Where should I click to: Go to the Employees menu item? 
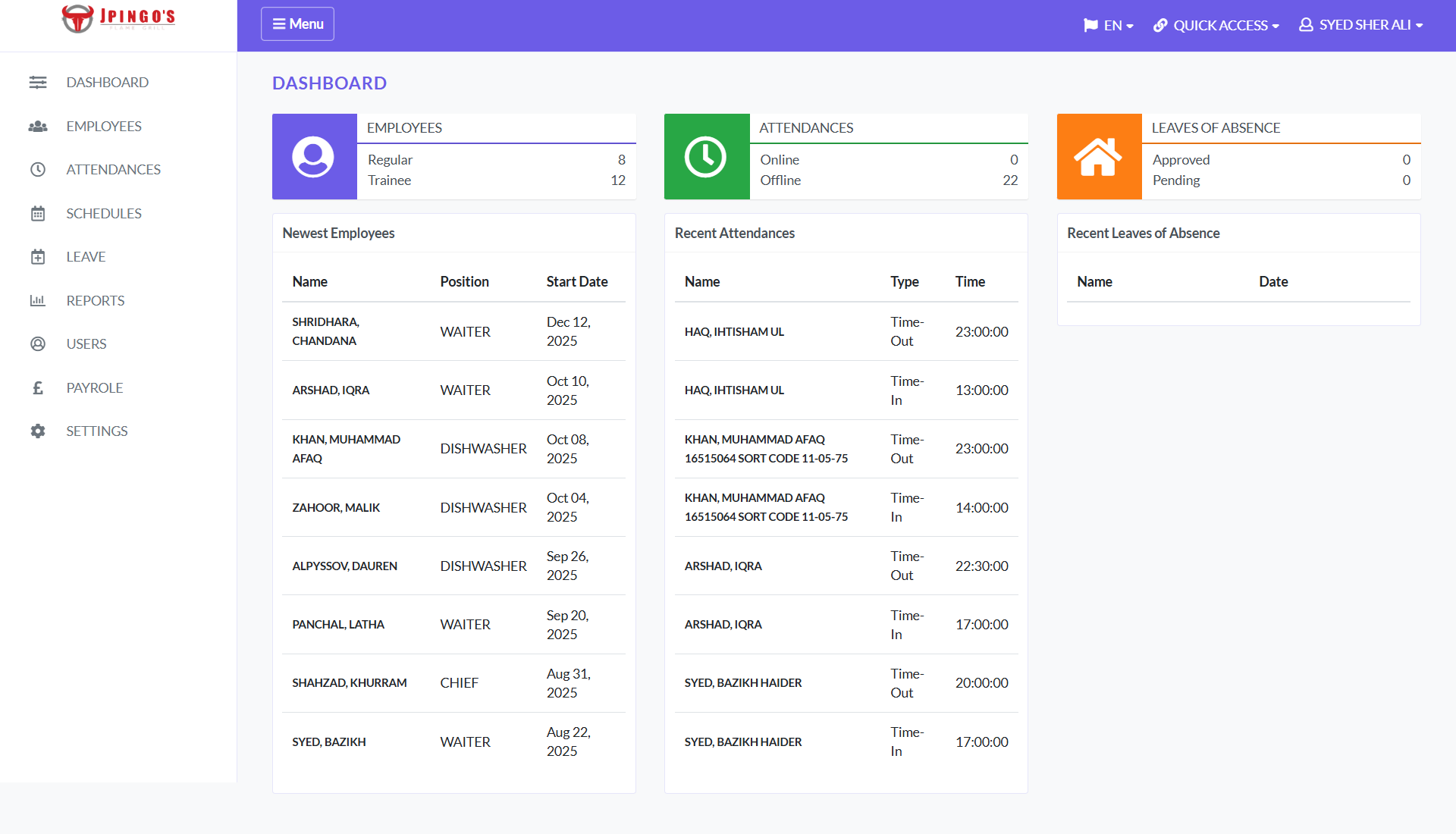point(104,127)
